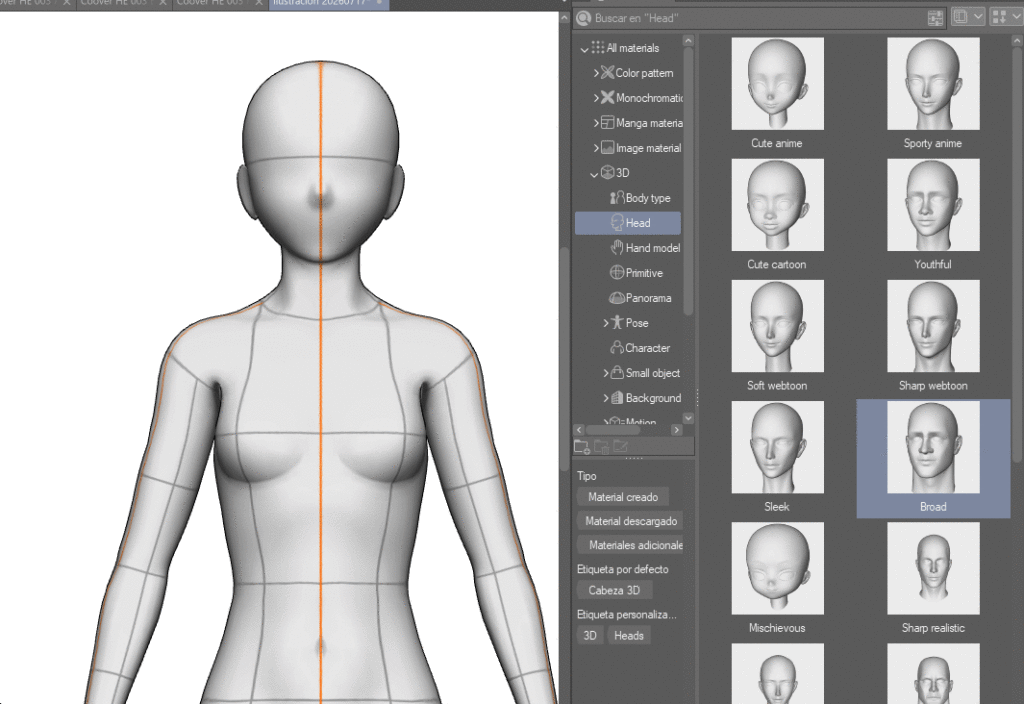This screenshot has width=1024, height=704.
Task: Create a new material folder
Action: [581, 447]
